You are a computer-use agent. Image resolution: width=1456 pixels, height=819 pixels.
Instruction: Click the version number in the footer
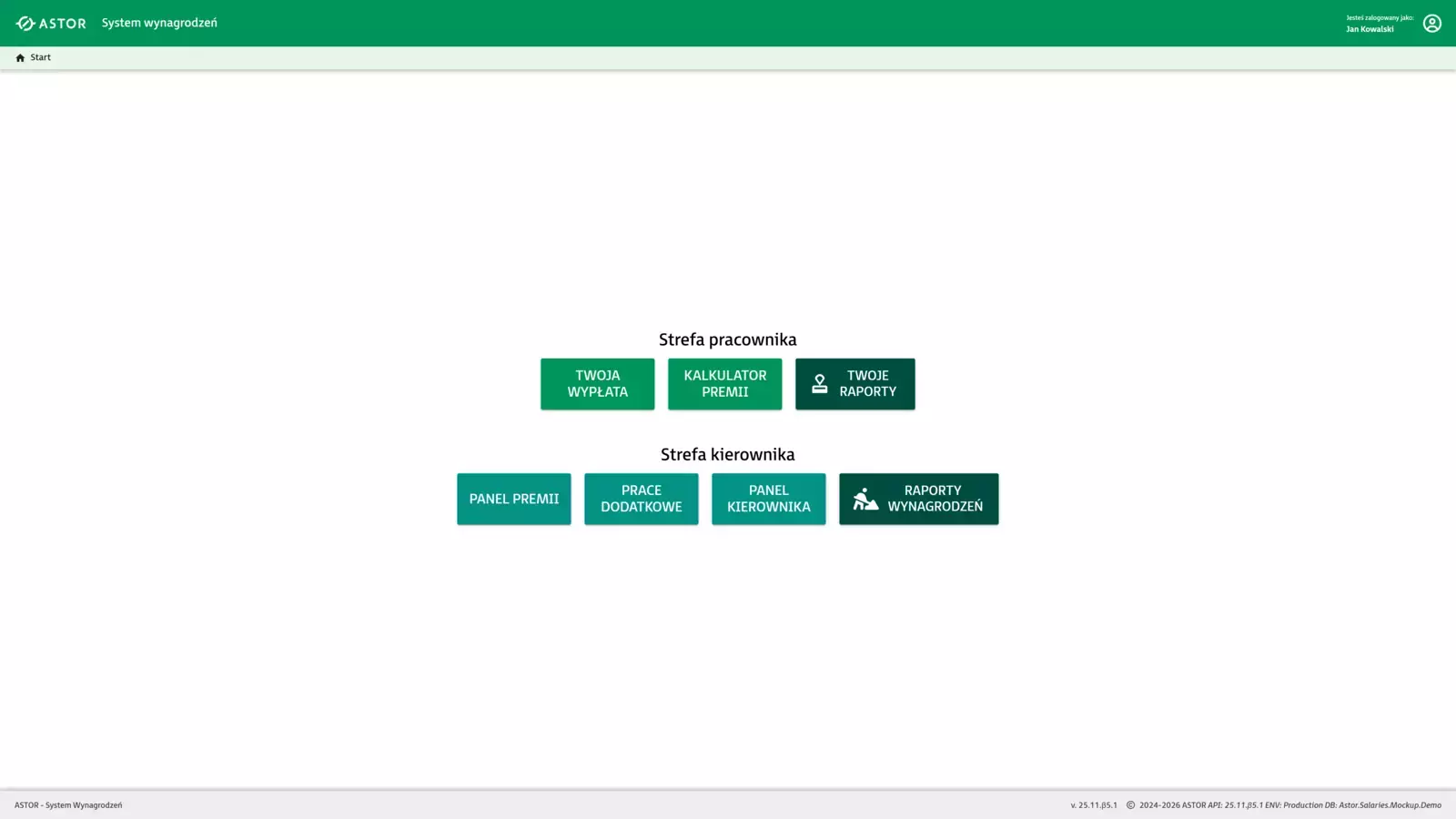coord(1094,805)
